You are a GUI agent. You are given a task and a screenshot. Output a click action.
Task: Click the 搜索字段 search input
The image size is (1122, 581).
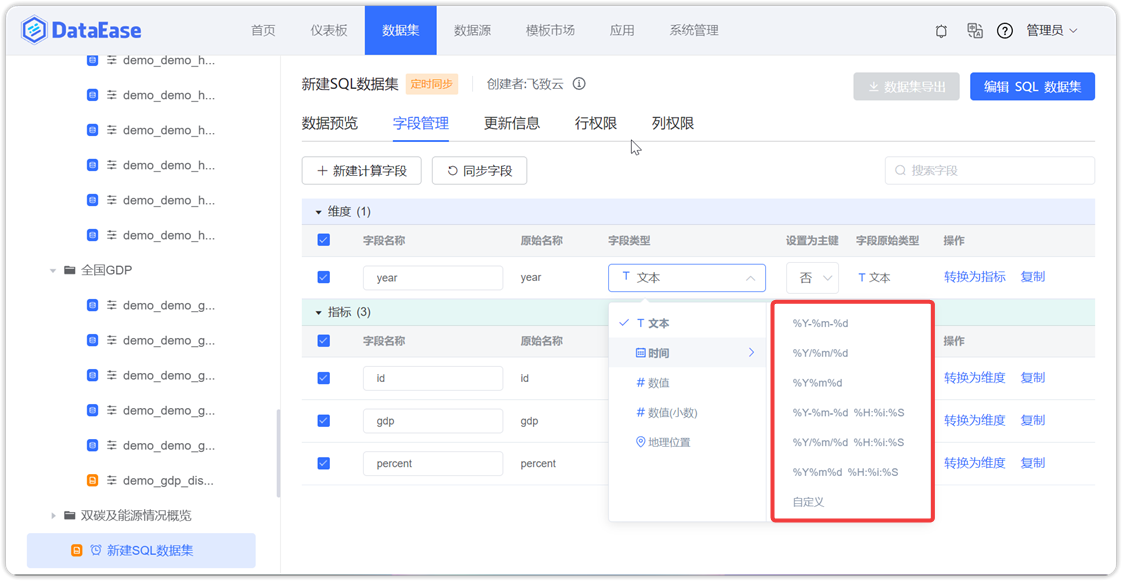pos(990,170)
